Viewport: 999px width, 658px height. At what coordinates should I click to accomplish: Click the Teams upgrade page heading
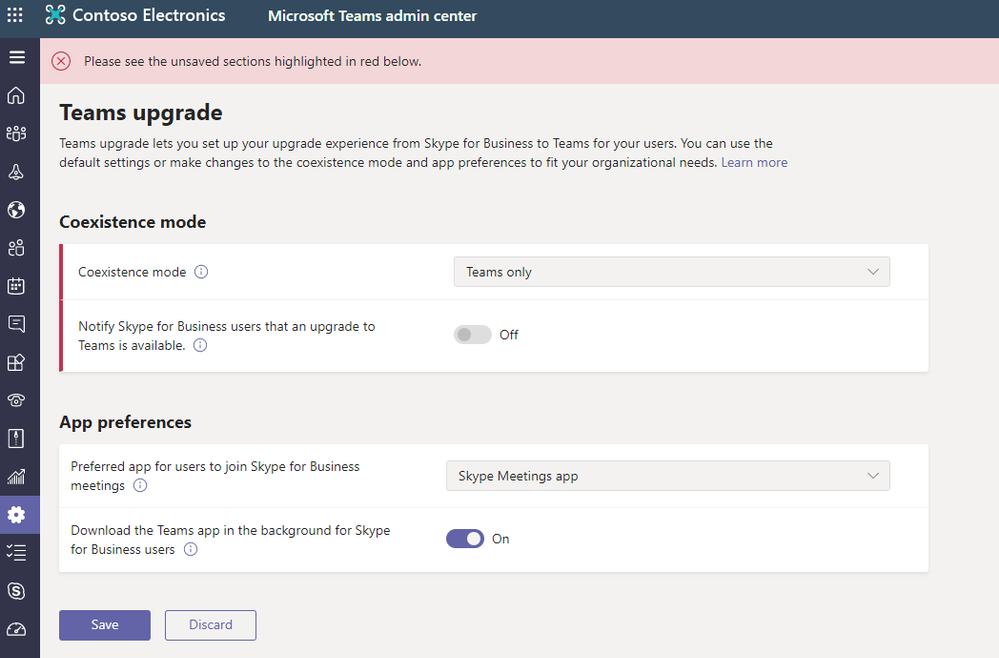(x=141, y=113)
